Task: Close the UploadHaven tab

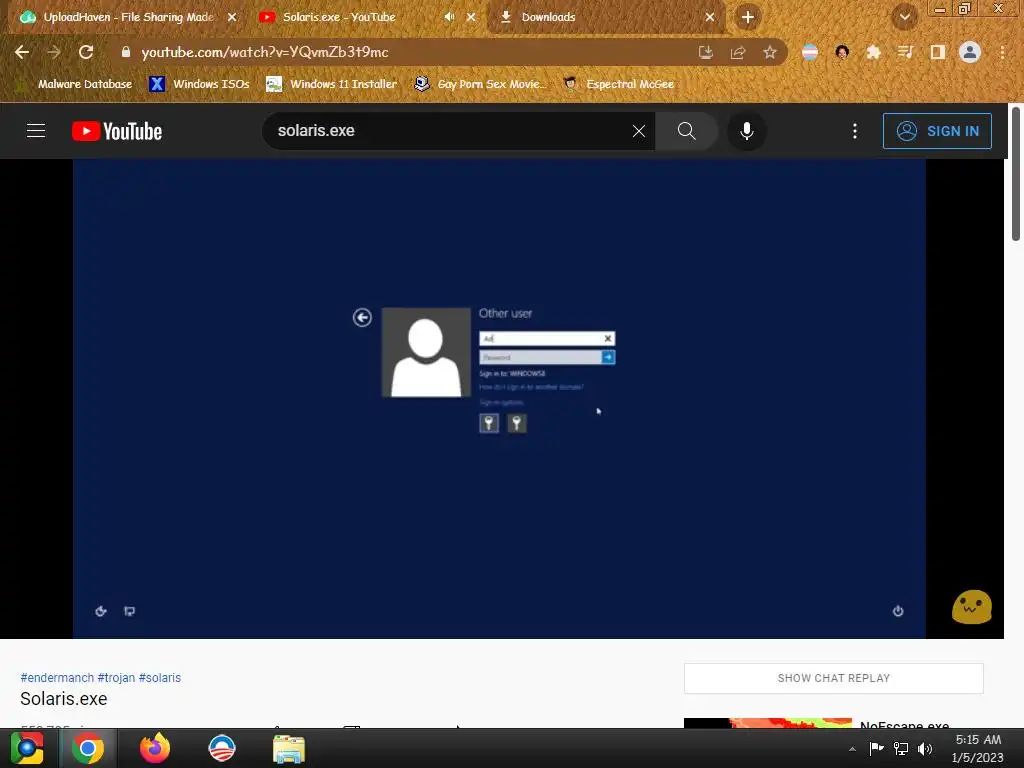Action: click(x=232, y=17)
